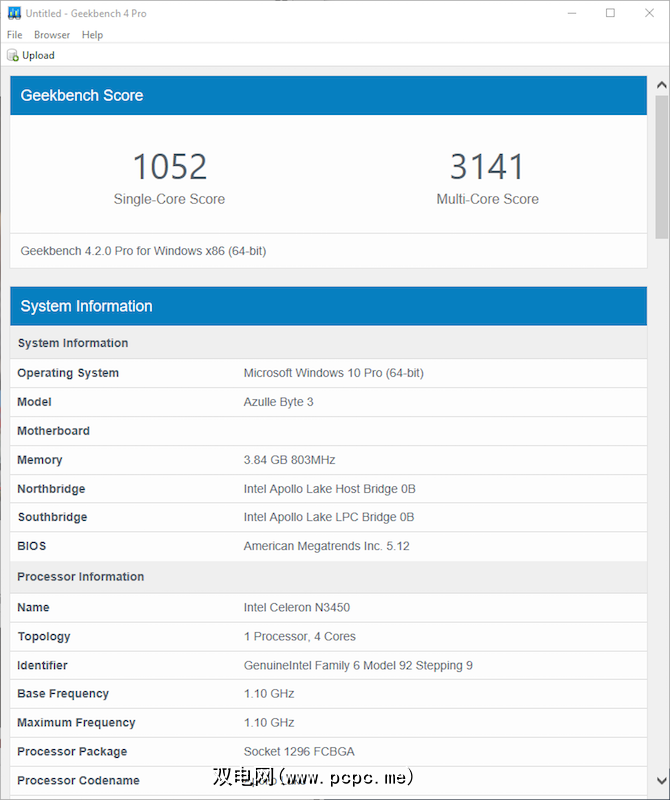Click the scrollbar up arrow

pos(662,80)
